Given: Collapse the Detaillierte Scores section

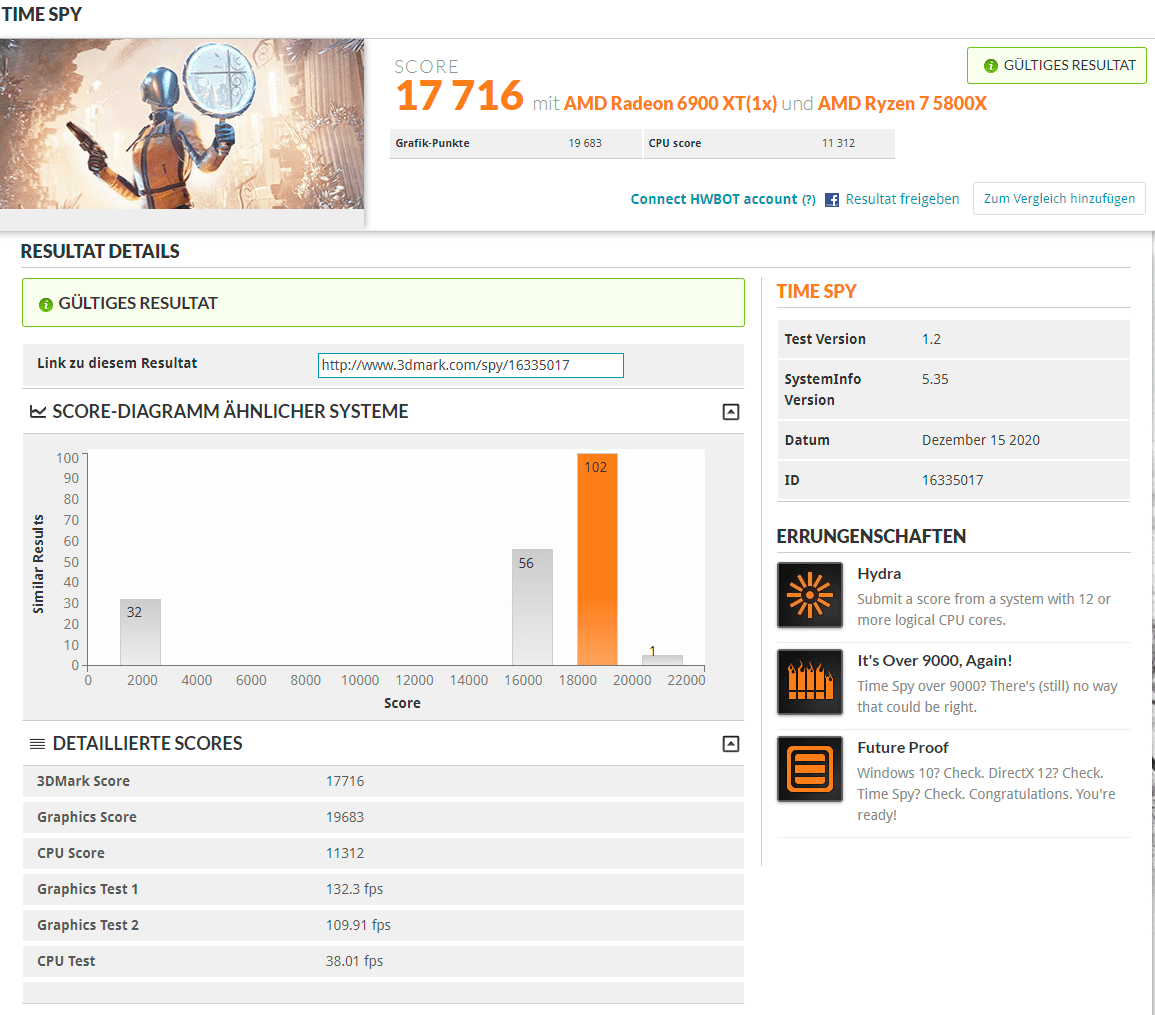Looking at the screenshot, I should (x=731, y=744).
